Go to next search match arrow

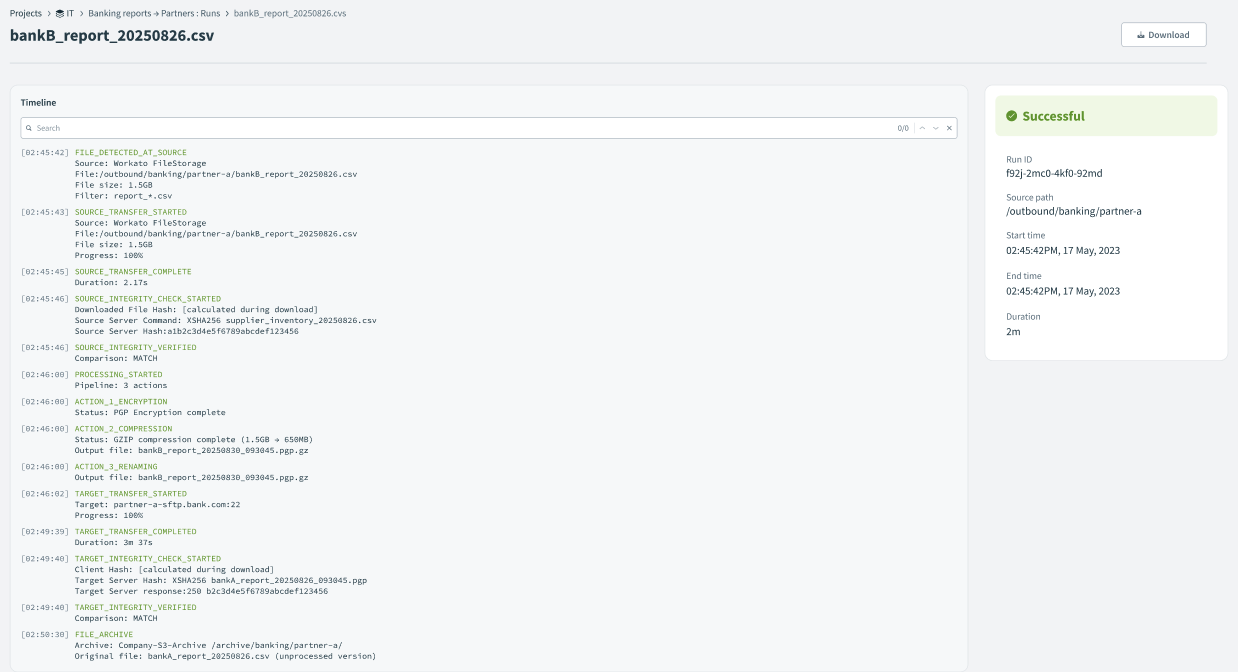[x=936, y=129]
